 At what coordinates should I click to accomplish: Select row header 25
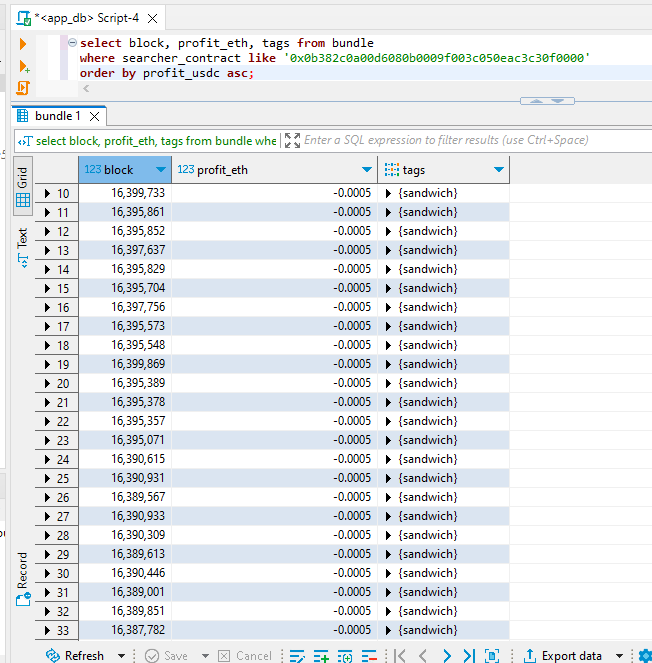coord(57,479)
